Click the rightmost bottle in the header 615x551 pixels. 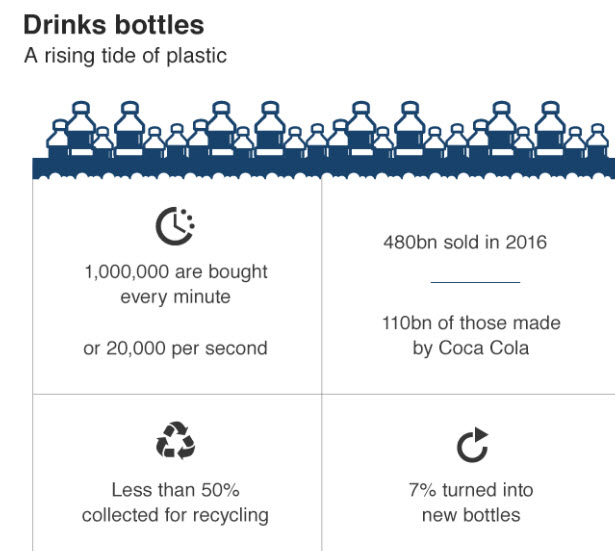599,141
